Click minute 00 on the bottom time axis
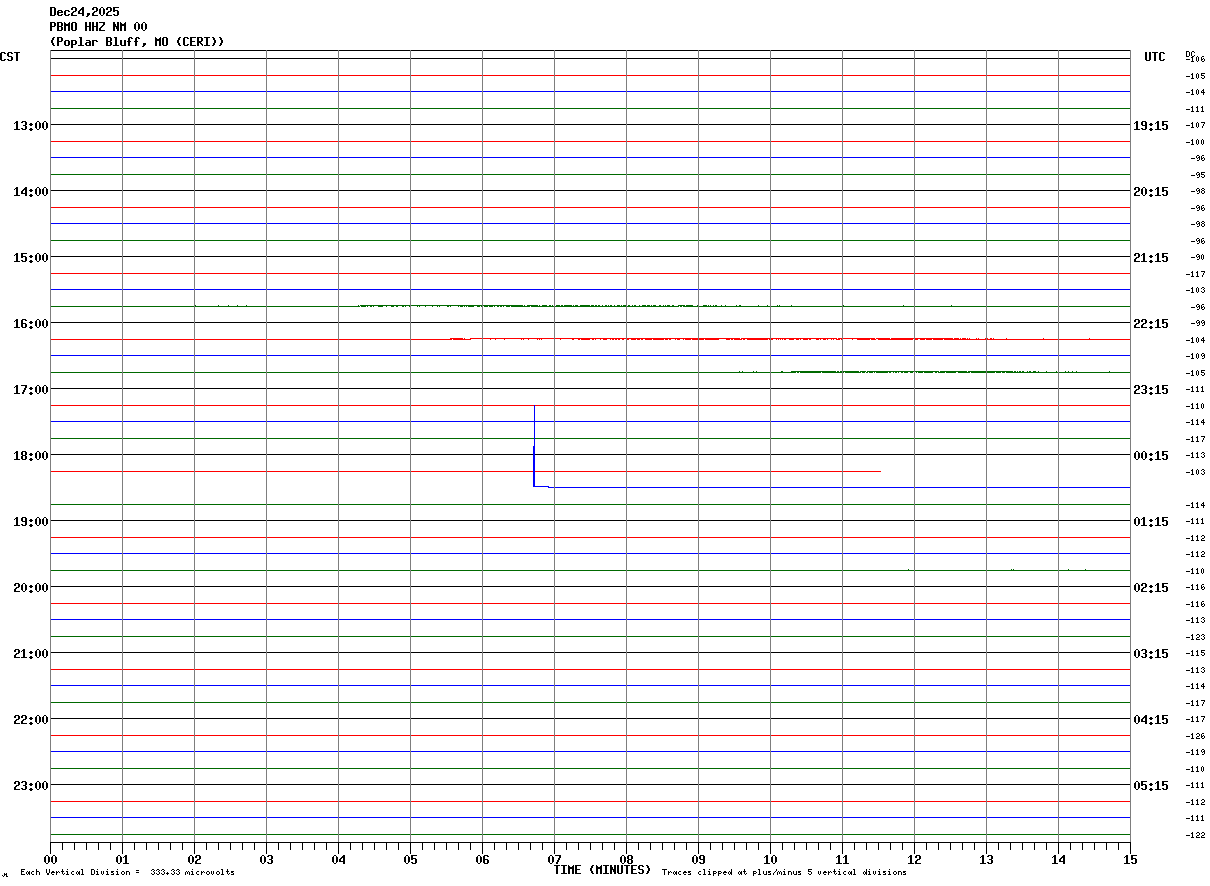 tap(51, 859)
